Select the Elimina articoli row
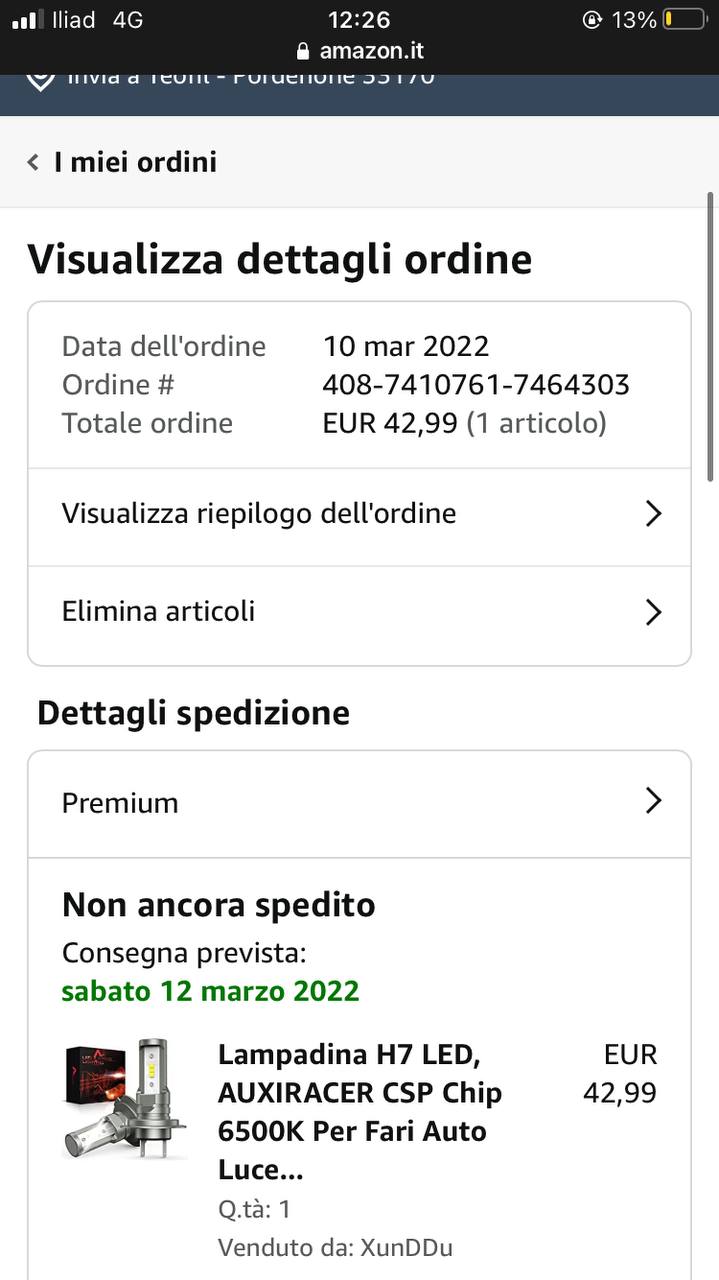Image resolution: width=719 pixels, height=1280 pixels. (159, 611)
